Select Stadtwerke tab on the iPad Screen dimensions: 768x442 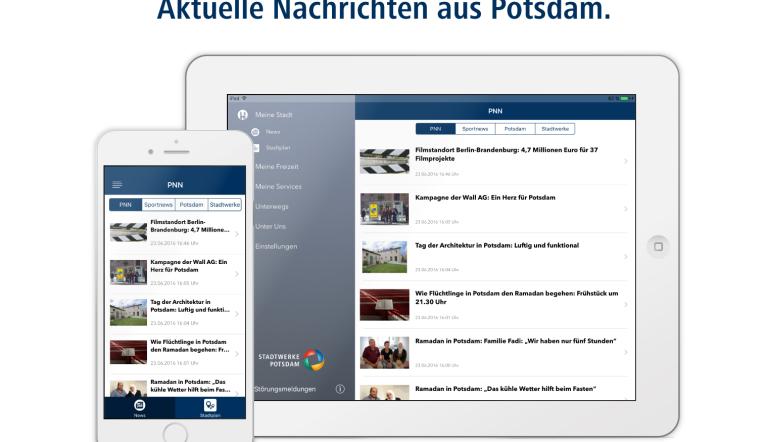coord(555,129)
